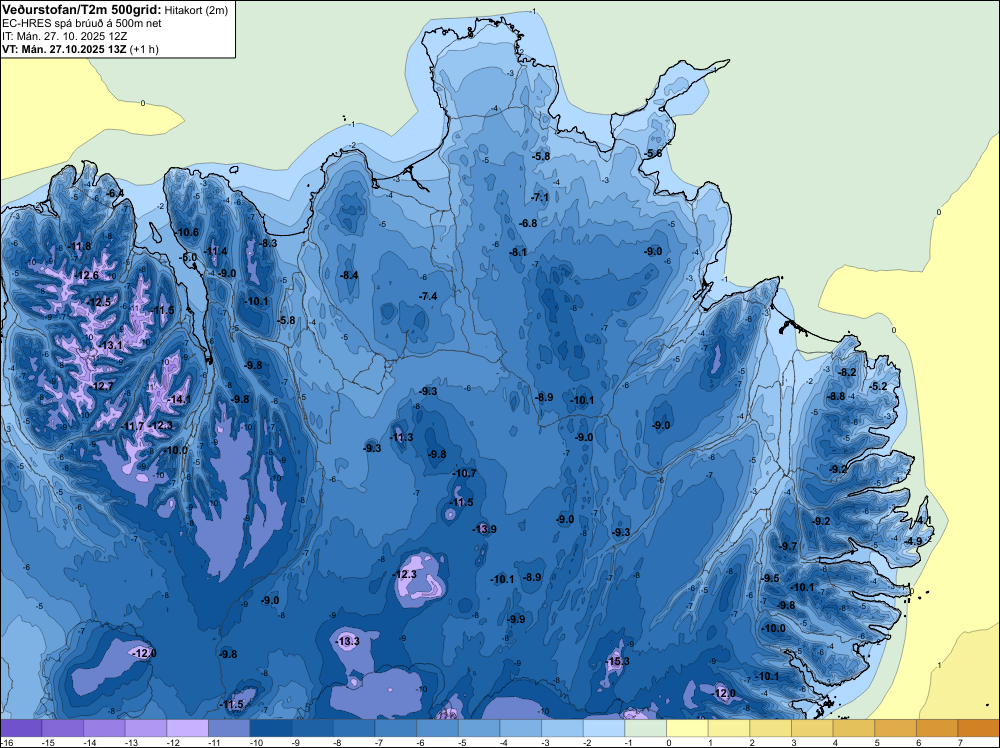Screen dimensions: 1000x748
Task: Click the title 'Veðurstofan/T2m 500grid'
Action: click(82, 10)
